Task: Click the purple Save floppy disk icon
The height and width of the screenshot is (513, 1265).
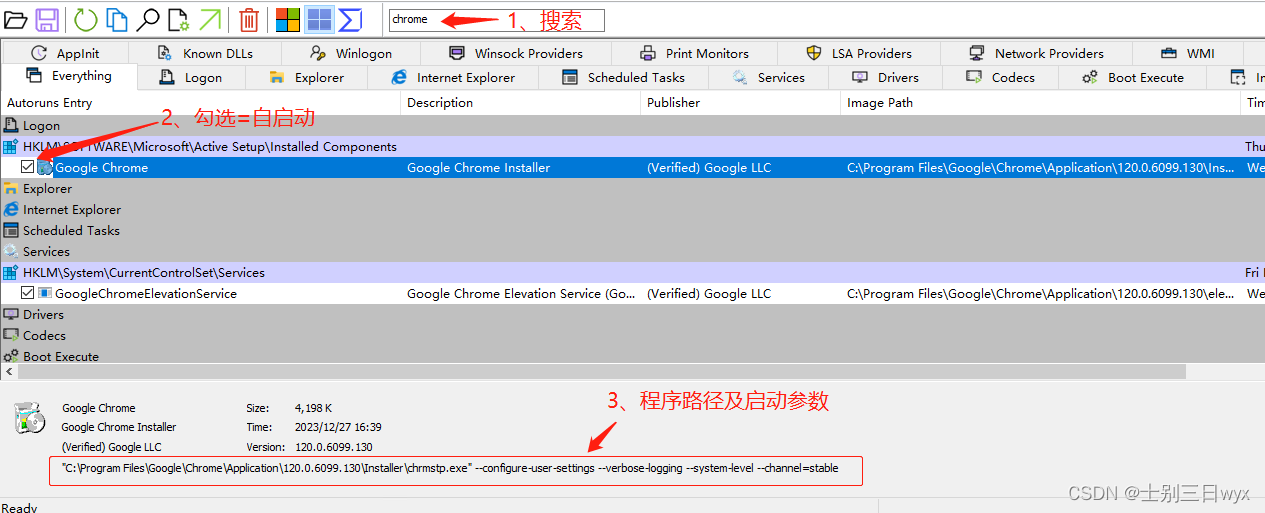Action: (x=47, y=19)
